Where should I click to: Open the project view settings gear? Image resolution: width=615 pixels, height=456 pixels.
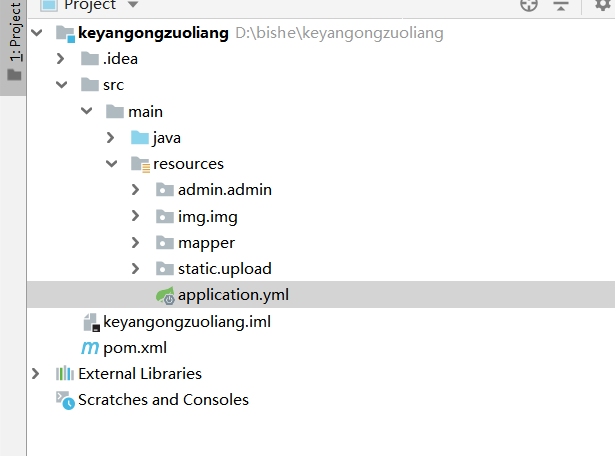pyautogui.click(x=601, y=6)
